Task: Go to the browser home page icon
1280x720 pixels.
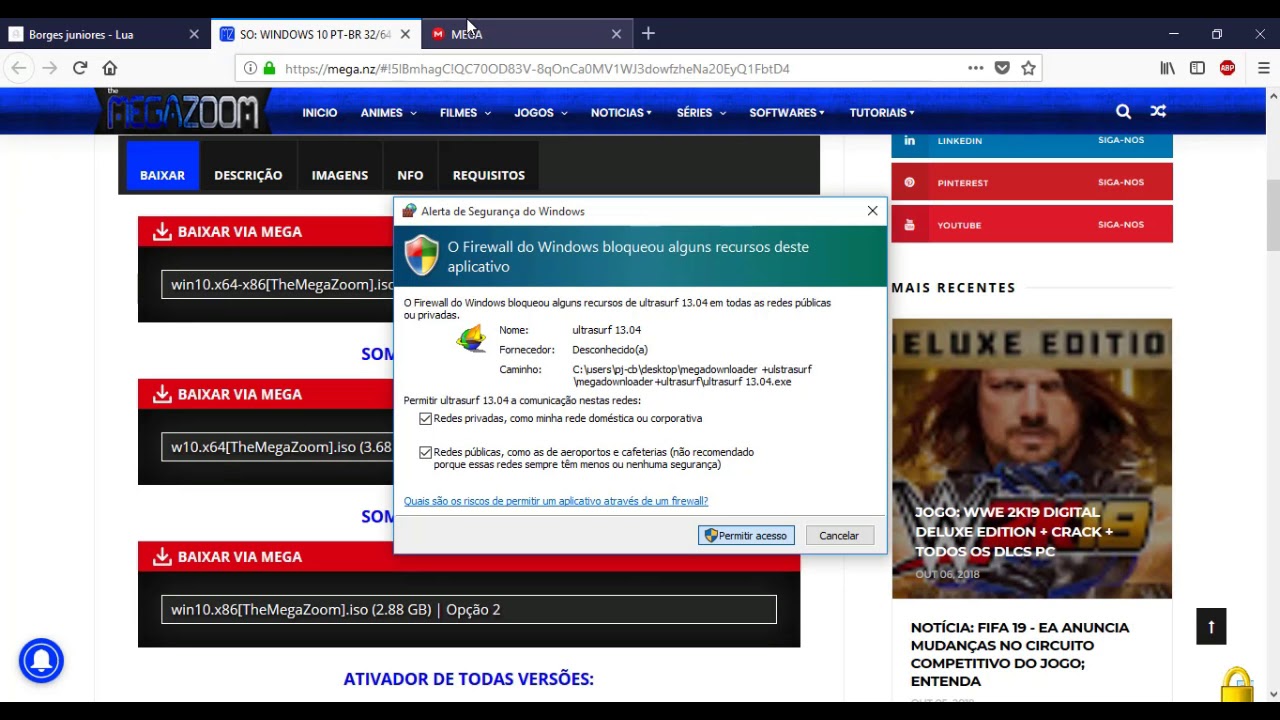Action: [x=110, y=68]
